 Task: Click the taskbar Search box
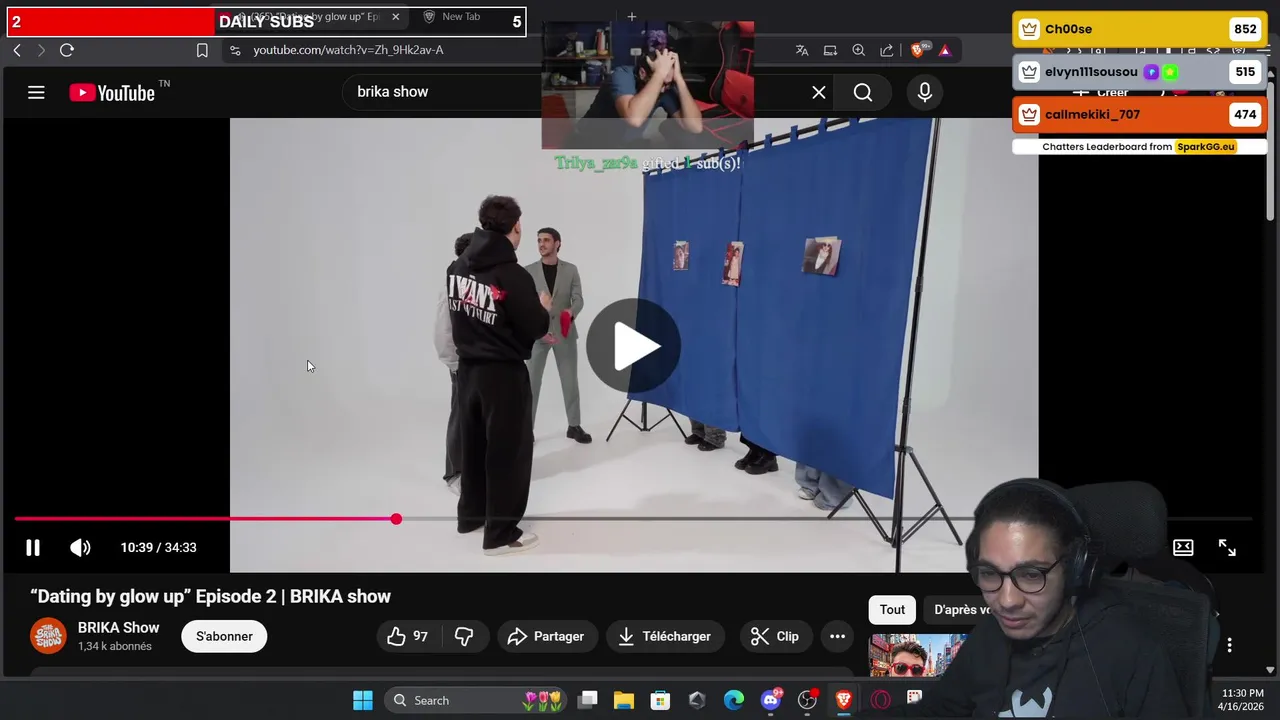click(x=476, y=701)
